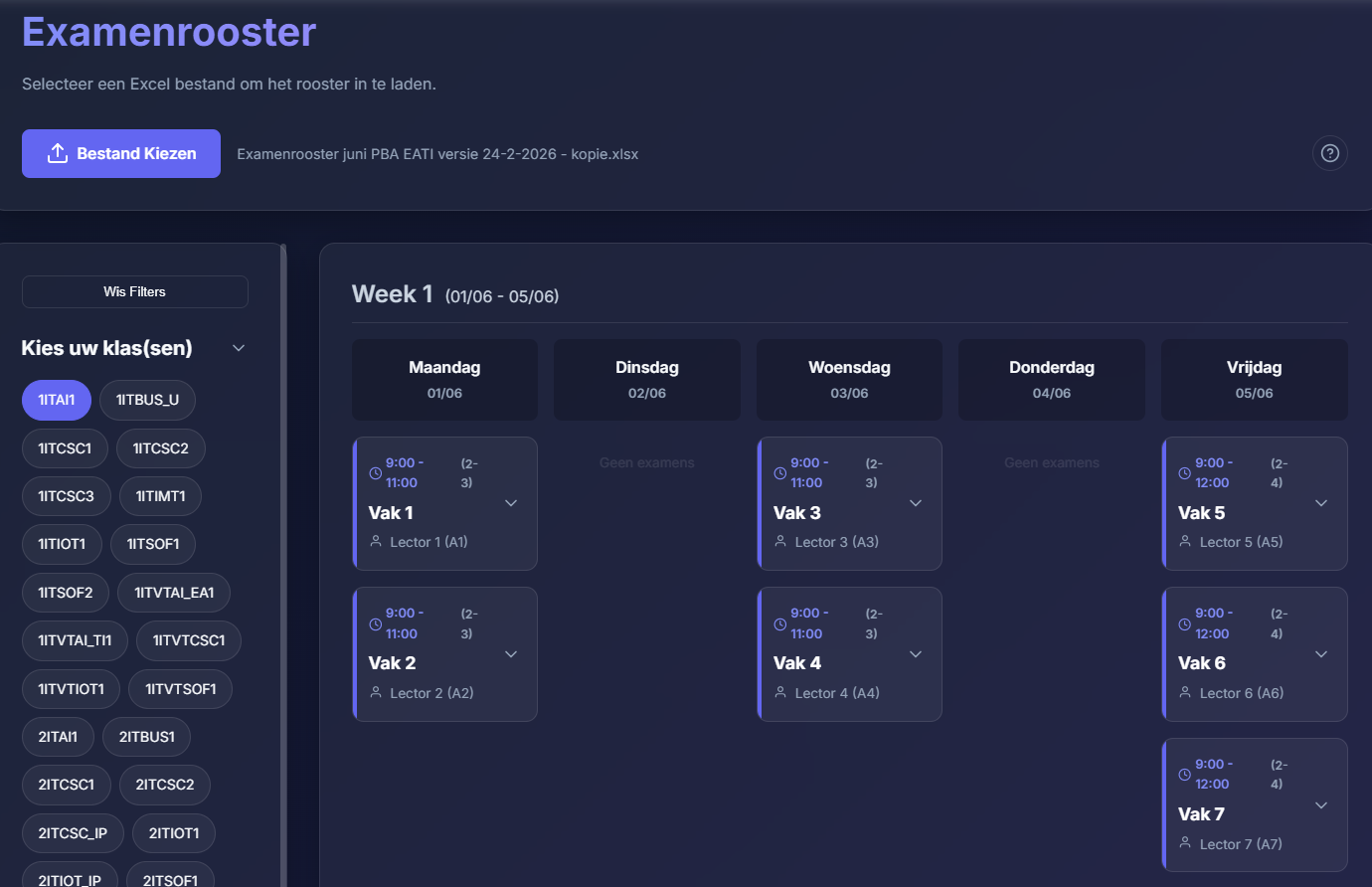Toggle the 1ITIMT1 class filter

click(x=160, y=496)
